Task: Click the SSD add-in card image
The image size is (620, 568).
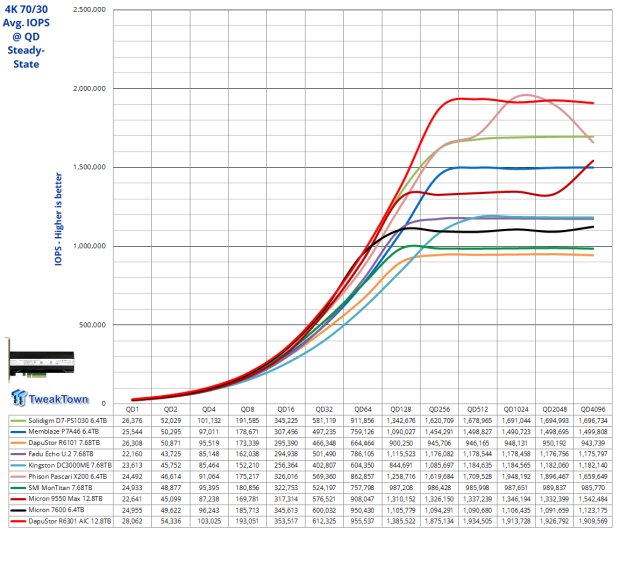Action: pyautogui.click(x=46, y=357)
